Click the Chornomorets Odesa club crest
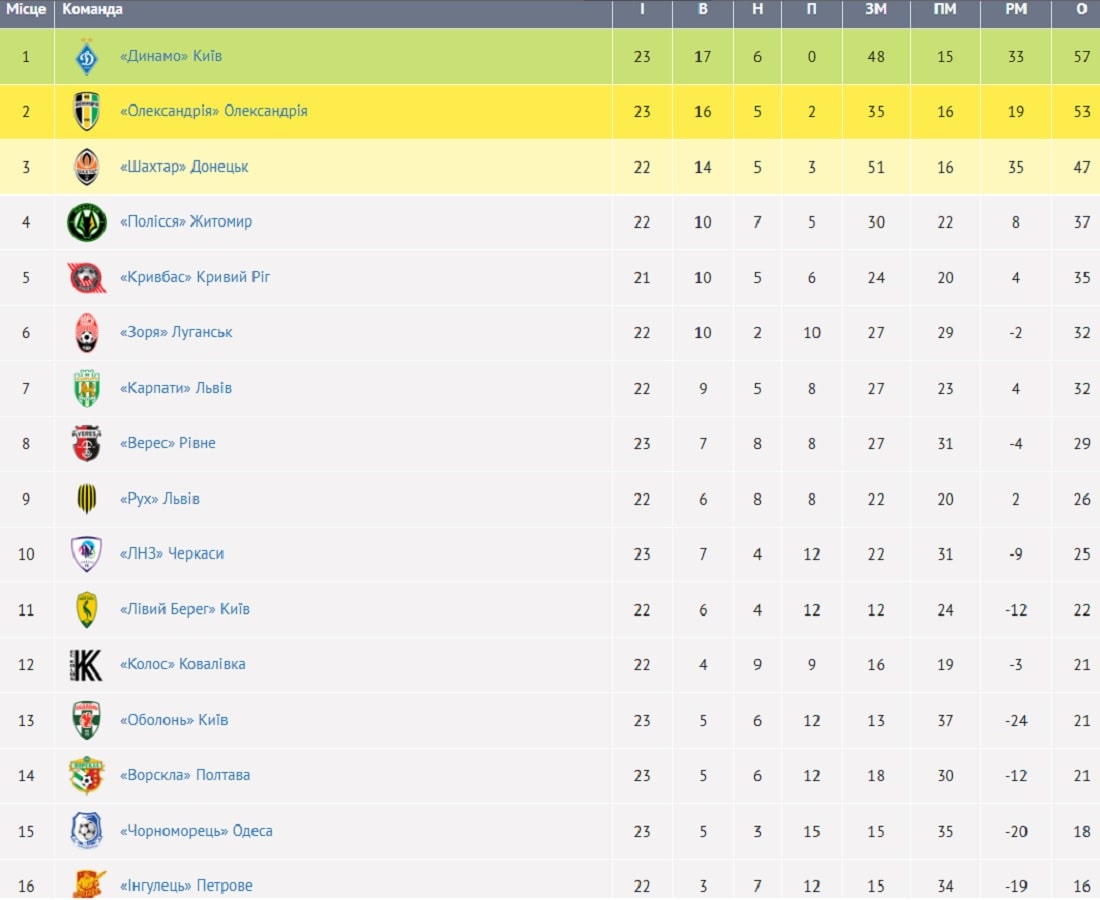Viewport: 1100px width, 900px height. click(87, 831)
